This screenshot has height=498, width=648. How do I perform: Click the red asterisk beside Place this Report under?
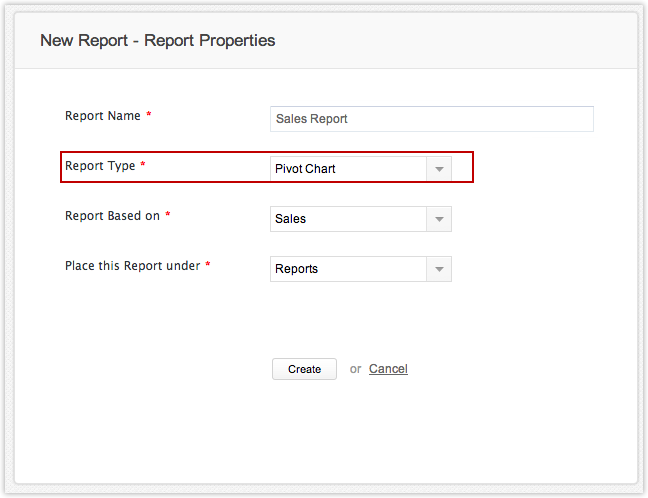pos(208,266)
